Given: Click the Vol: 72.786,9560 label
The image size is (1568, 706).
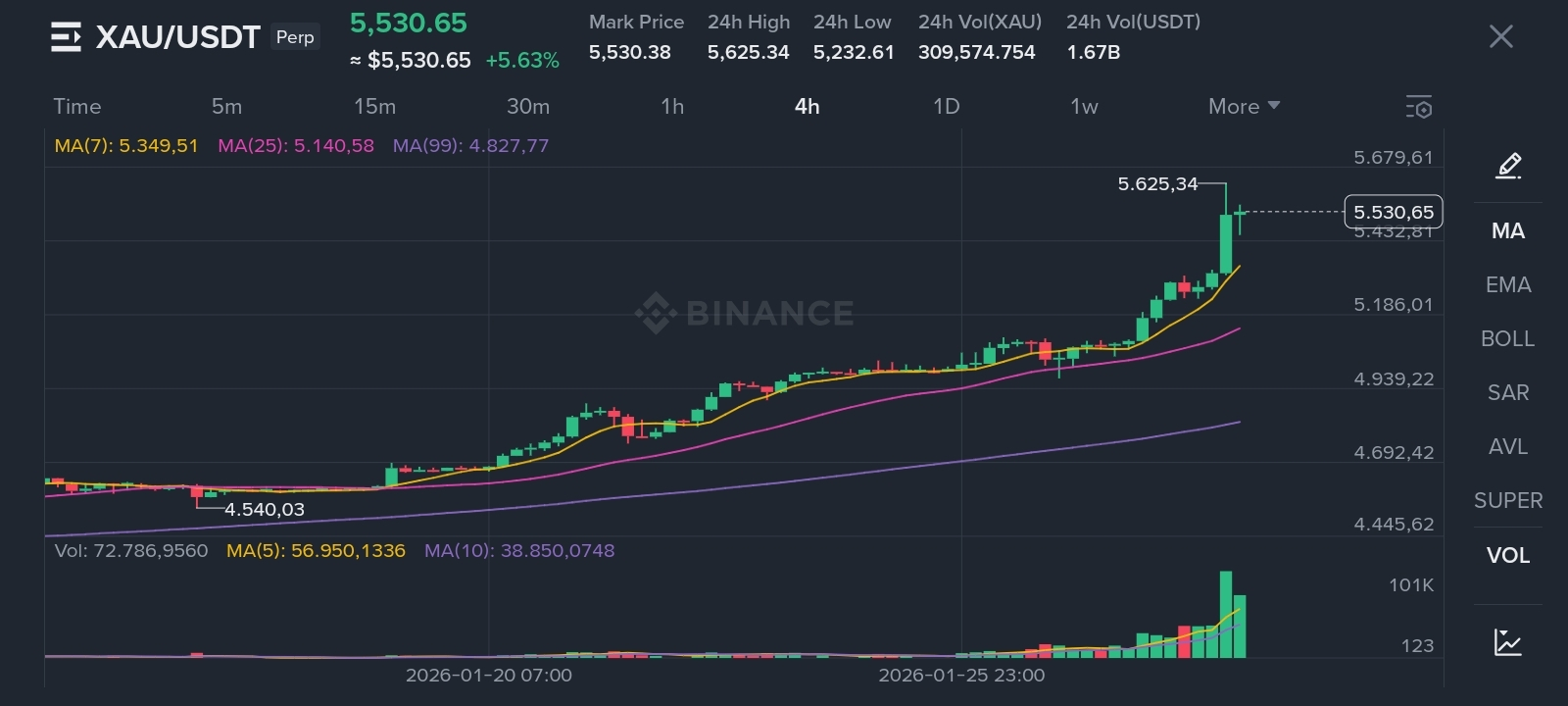Looking at the screenshot, I should [x=131, y=550].
